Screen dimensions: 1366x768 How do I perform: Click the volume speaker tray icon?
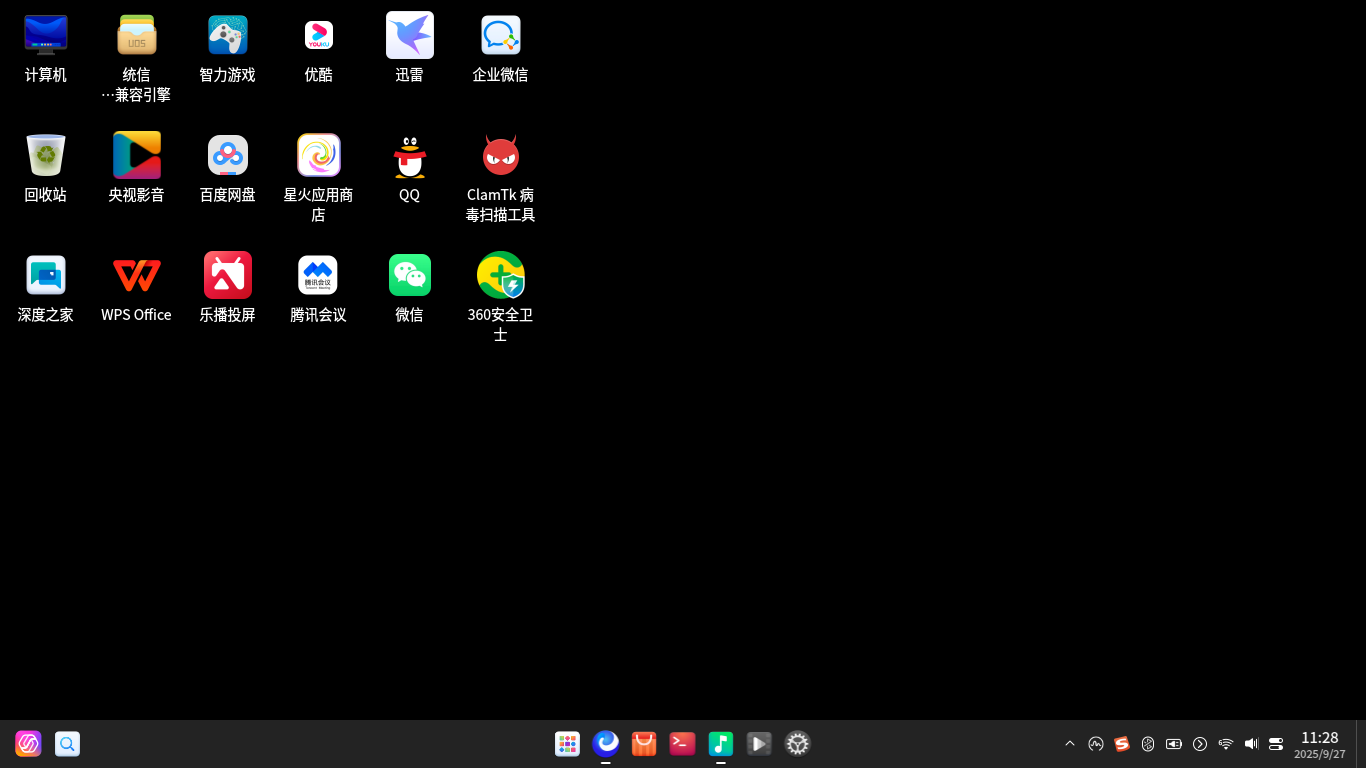pos(1251,744)
